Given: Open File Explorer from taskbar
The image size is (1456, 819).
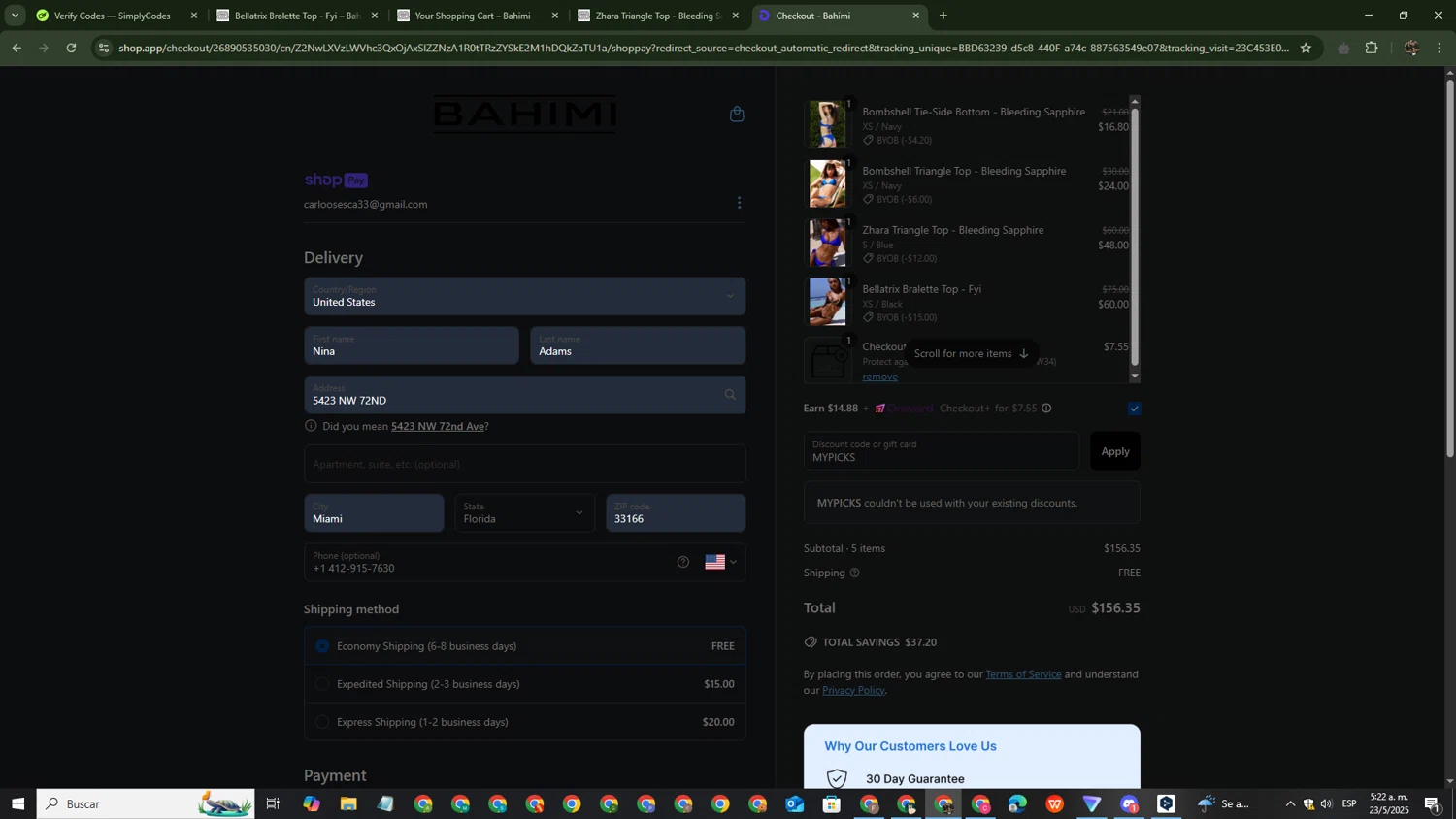Looking at the screenshot, I should pyautogui.click(x=348, y=803).
